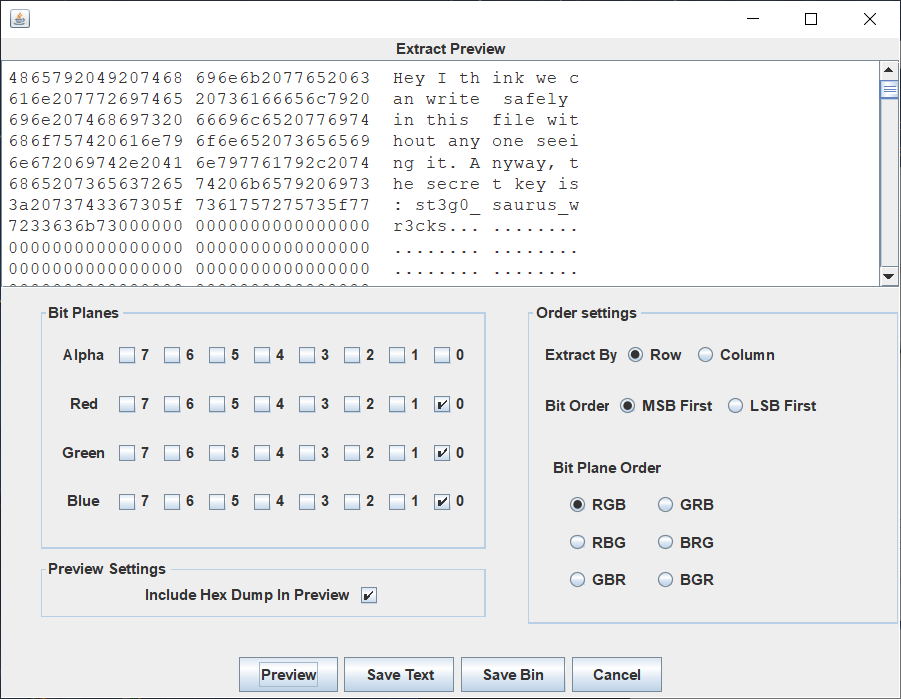Select Blue bit plane 5
The width and height of the screenshot is (901, 699).
click(x=217, y=502)
